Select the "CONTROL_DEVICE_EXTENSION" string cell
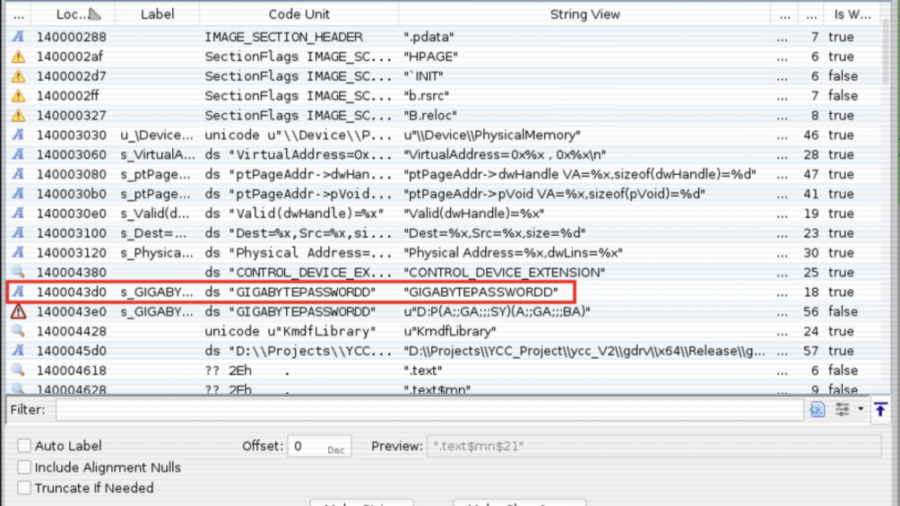The height and width of the screenshot is (506, 900). tap(505, 273)
